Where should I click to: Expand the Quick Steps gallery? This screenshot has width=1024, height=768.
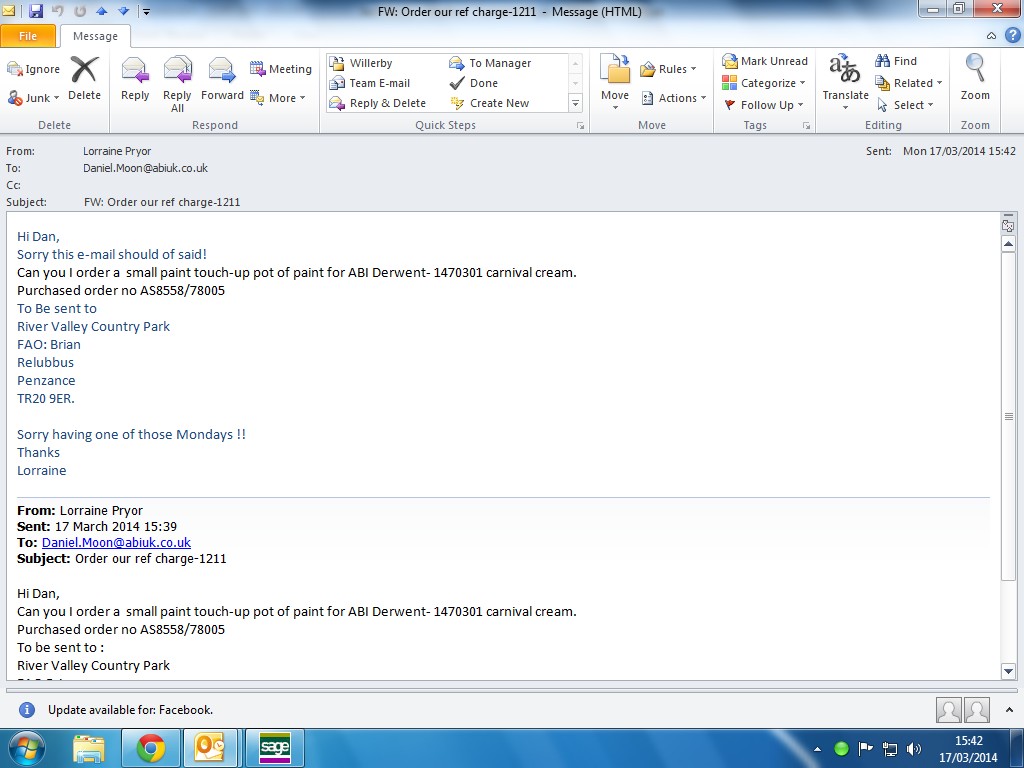(x=575, y=103)
